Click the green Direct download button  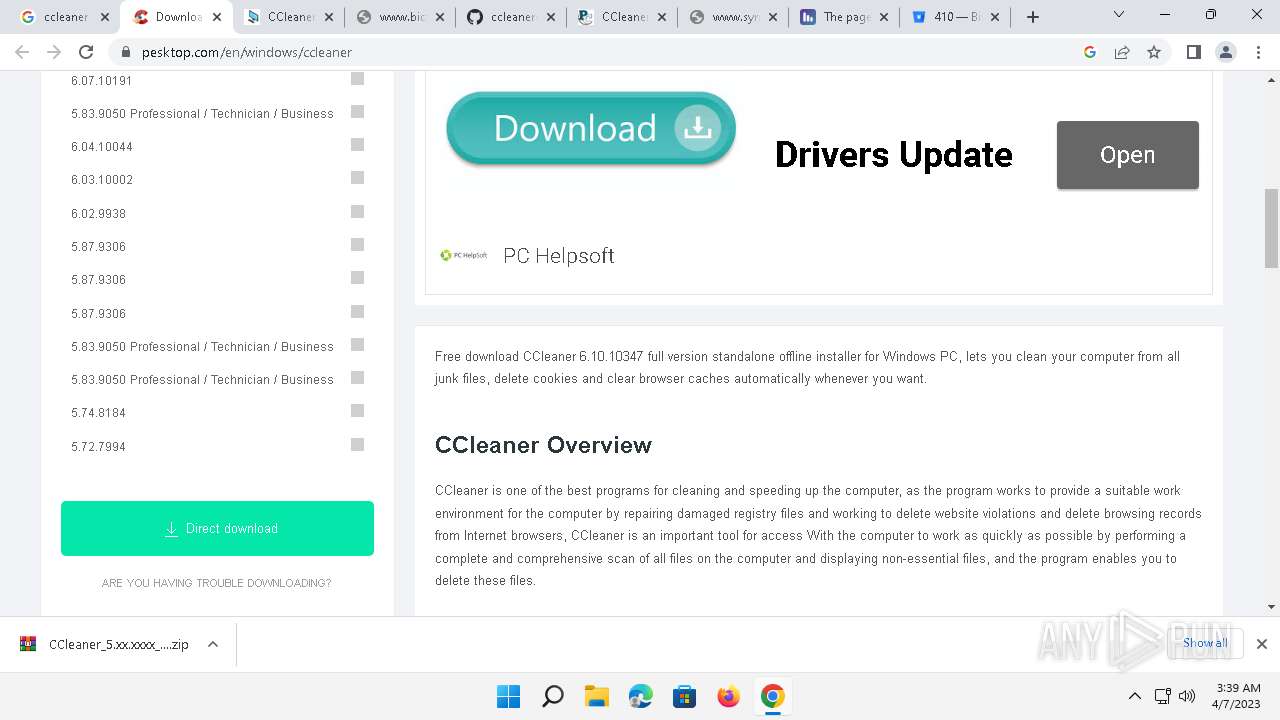pos(217,528)
